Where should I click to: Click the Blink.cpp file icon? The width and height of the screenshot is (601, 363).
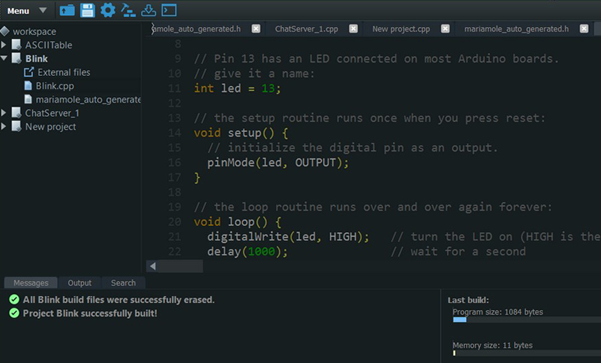tap(28, 85)
